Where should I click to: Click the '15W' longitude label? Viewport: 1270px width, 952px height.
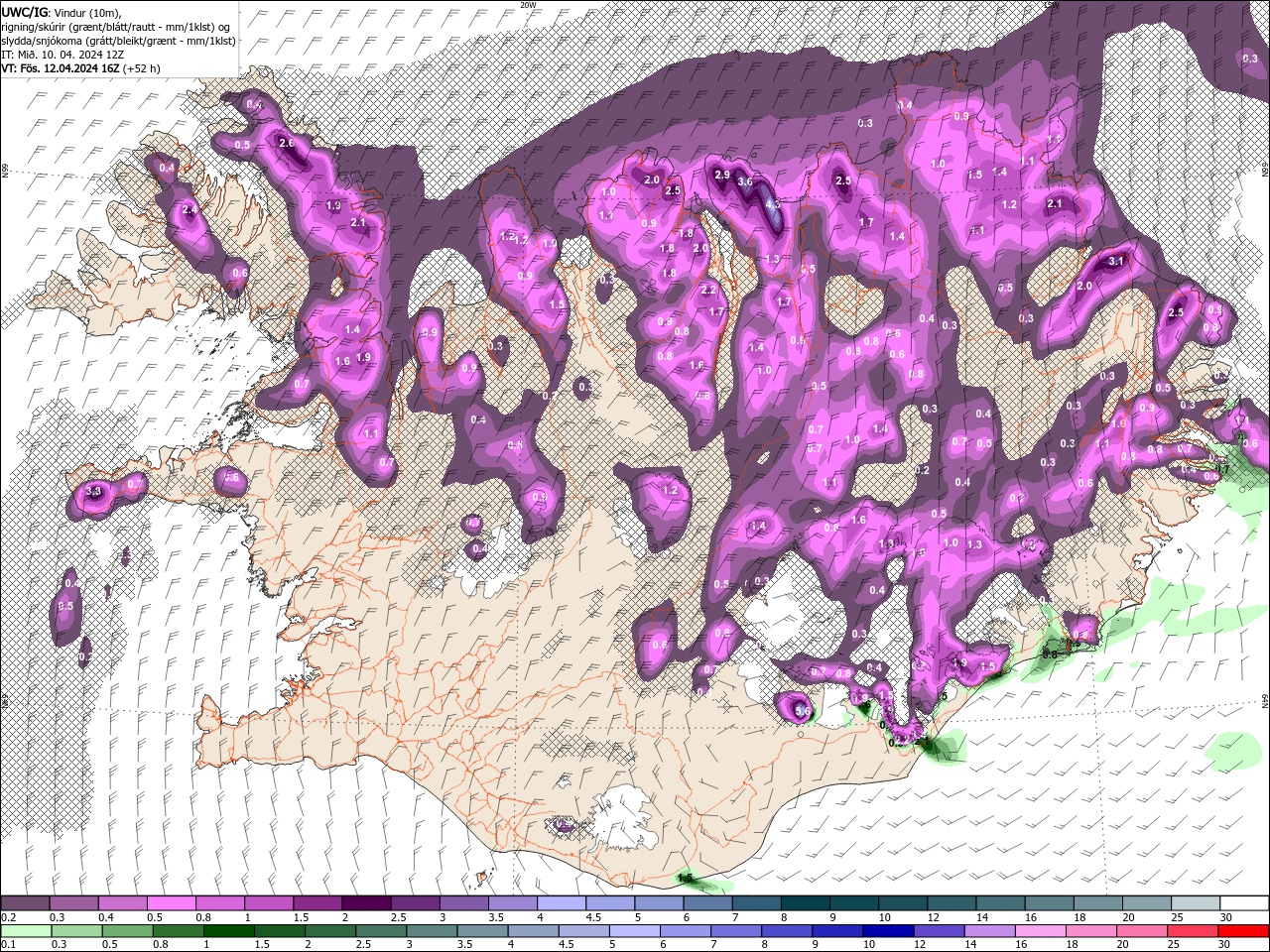1052,5
